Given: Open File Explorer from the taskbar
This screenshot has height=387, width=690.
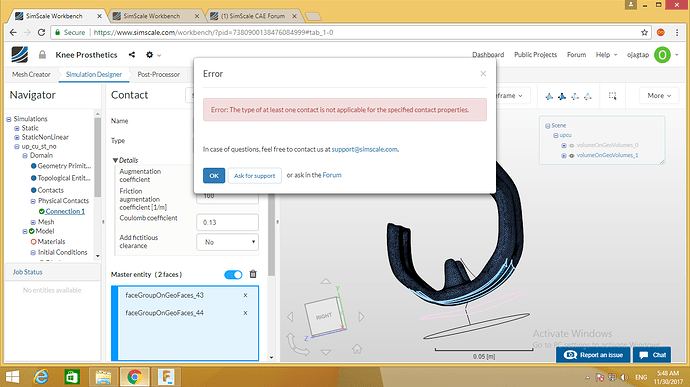Looking at the screenshot, I should click(103, 377).
